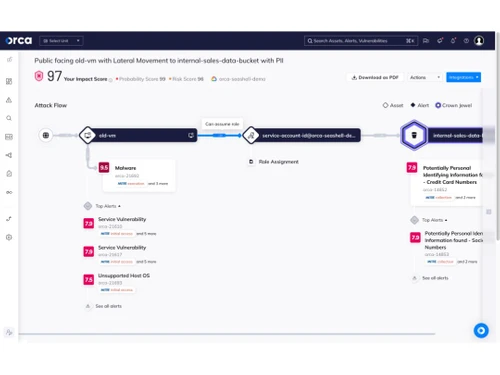Image resolution: width=500 pixels, height=375 pixels.
Task: Click 'and 3 more' on Malware card
Action: click(x=158, y=184)
